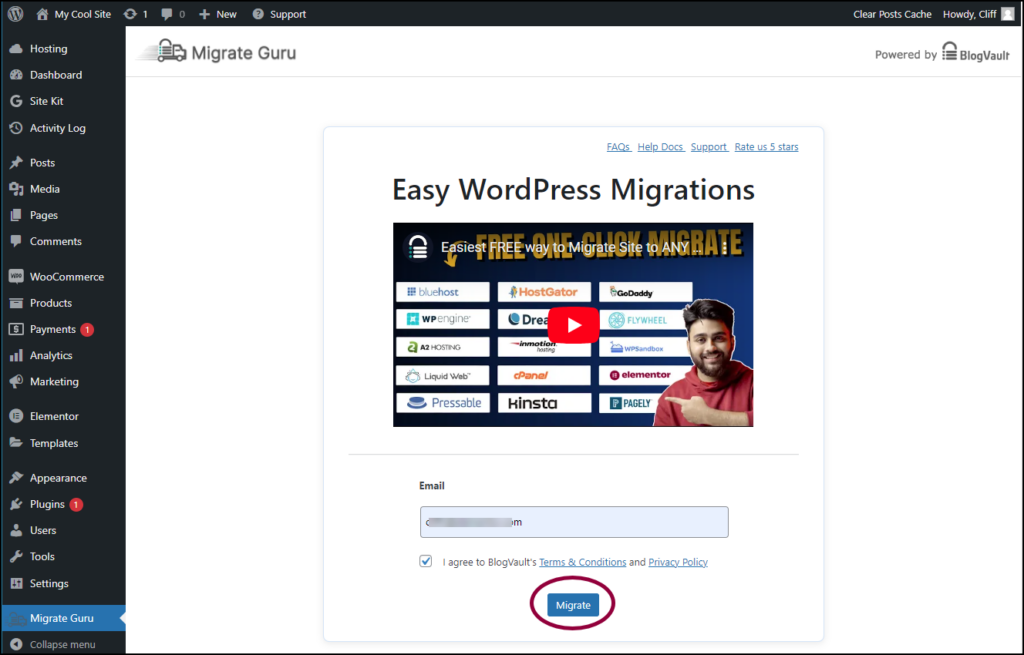Select the Posts pushpin icon in sidebar
The image size is (1024, 655).
pyautogui.click(x=18, y=162)
